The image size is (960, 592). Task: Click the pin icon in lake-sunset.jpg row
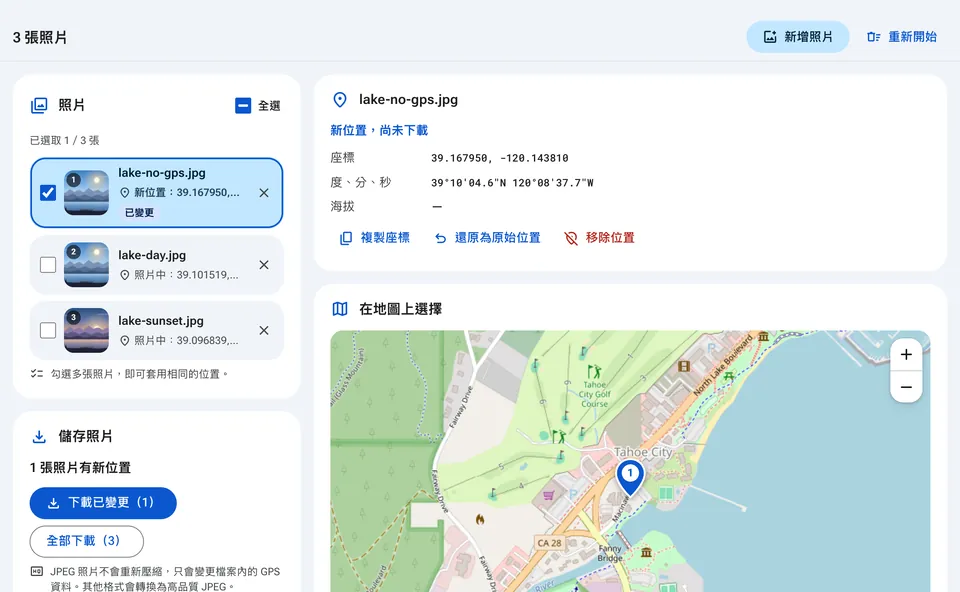(124, 341)
